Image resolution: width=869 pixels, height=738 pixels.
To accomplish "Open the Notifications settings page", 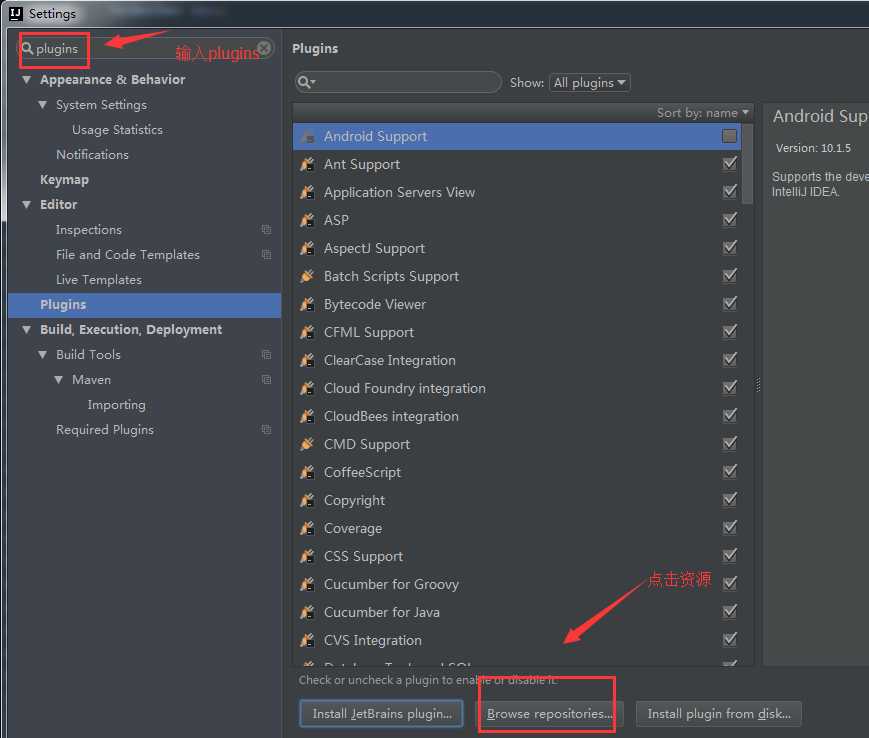I will [x=93, y=155].
